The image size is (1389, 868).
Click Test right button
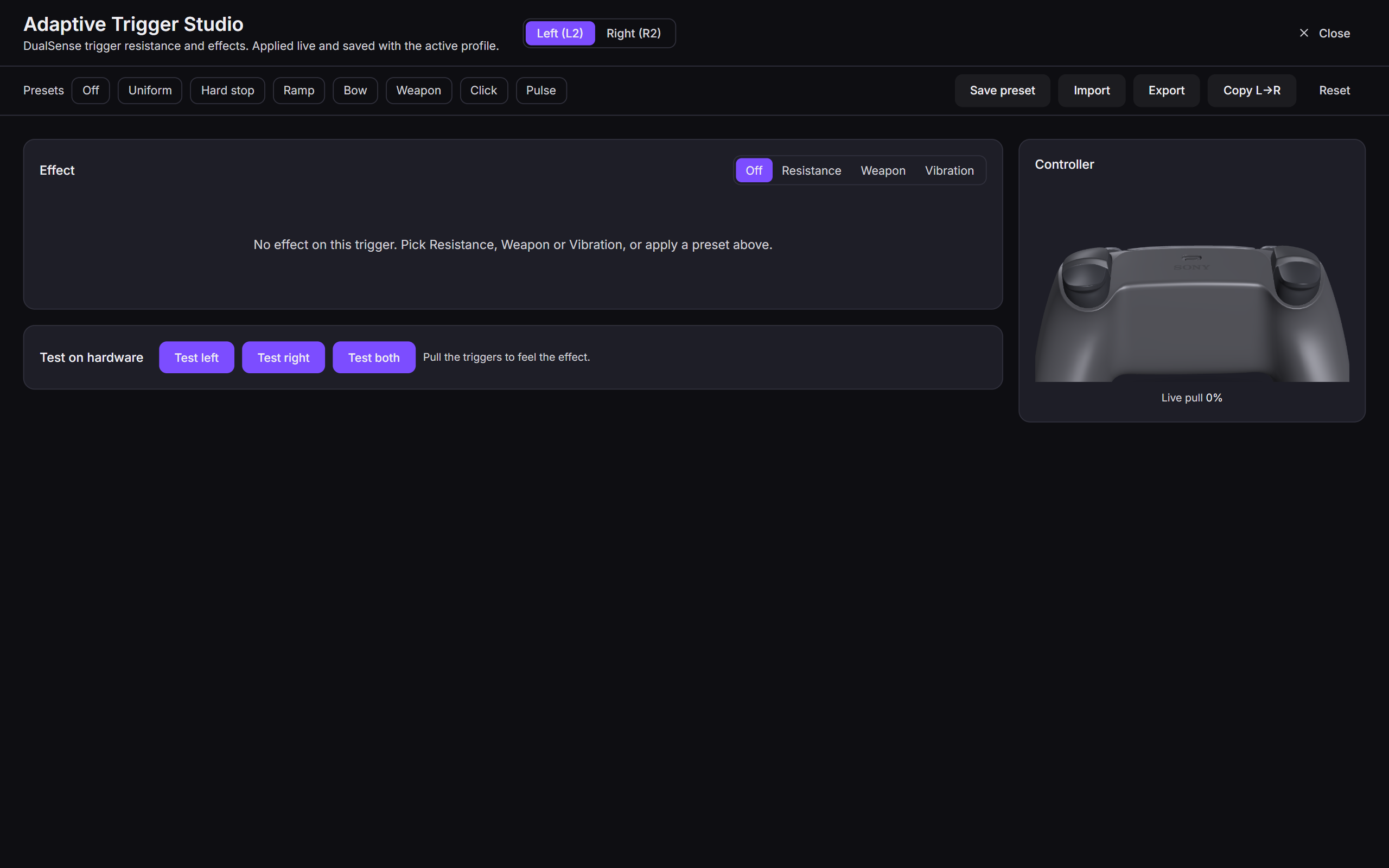click(284, 358)
